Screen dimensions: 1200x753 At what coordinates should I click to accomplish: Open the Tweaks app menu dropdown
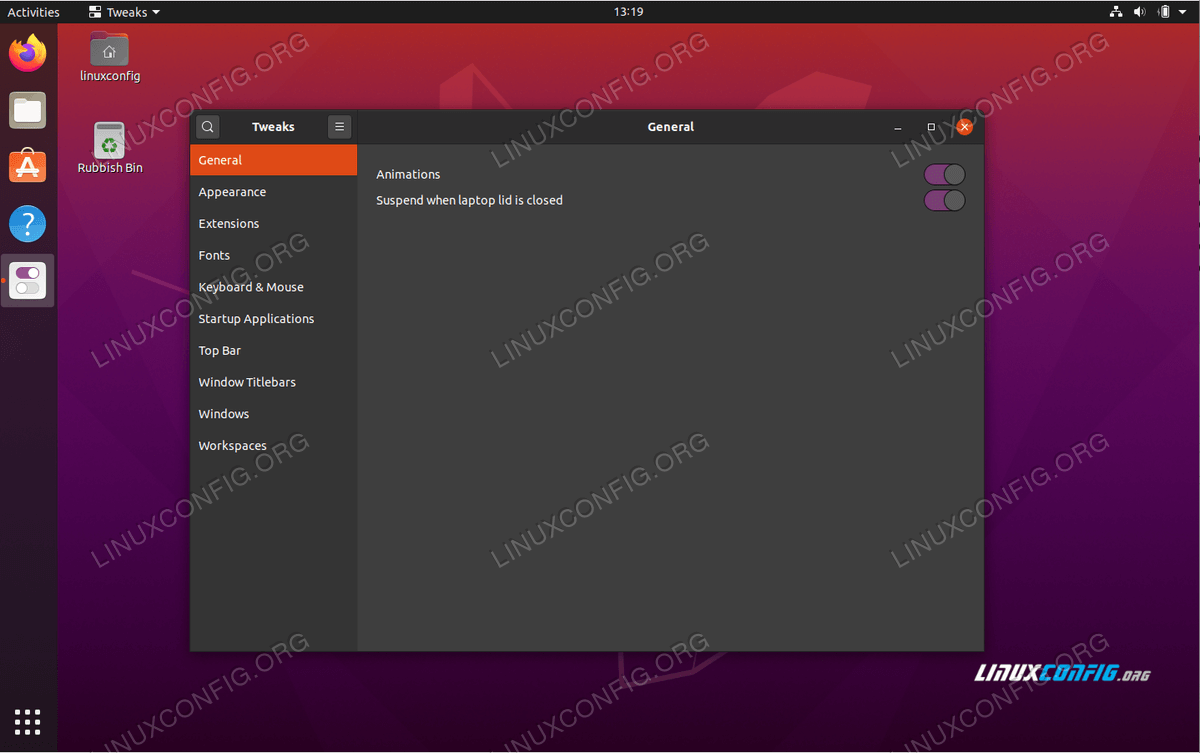pos(124,12)
